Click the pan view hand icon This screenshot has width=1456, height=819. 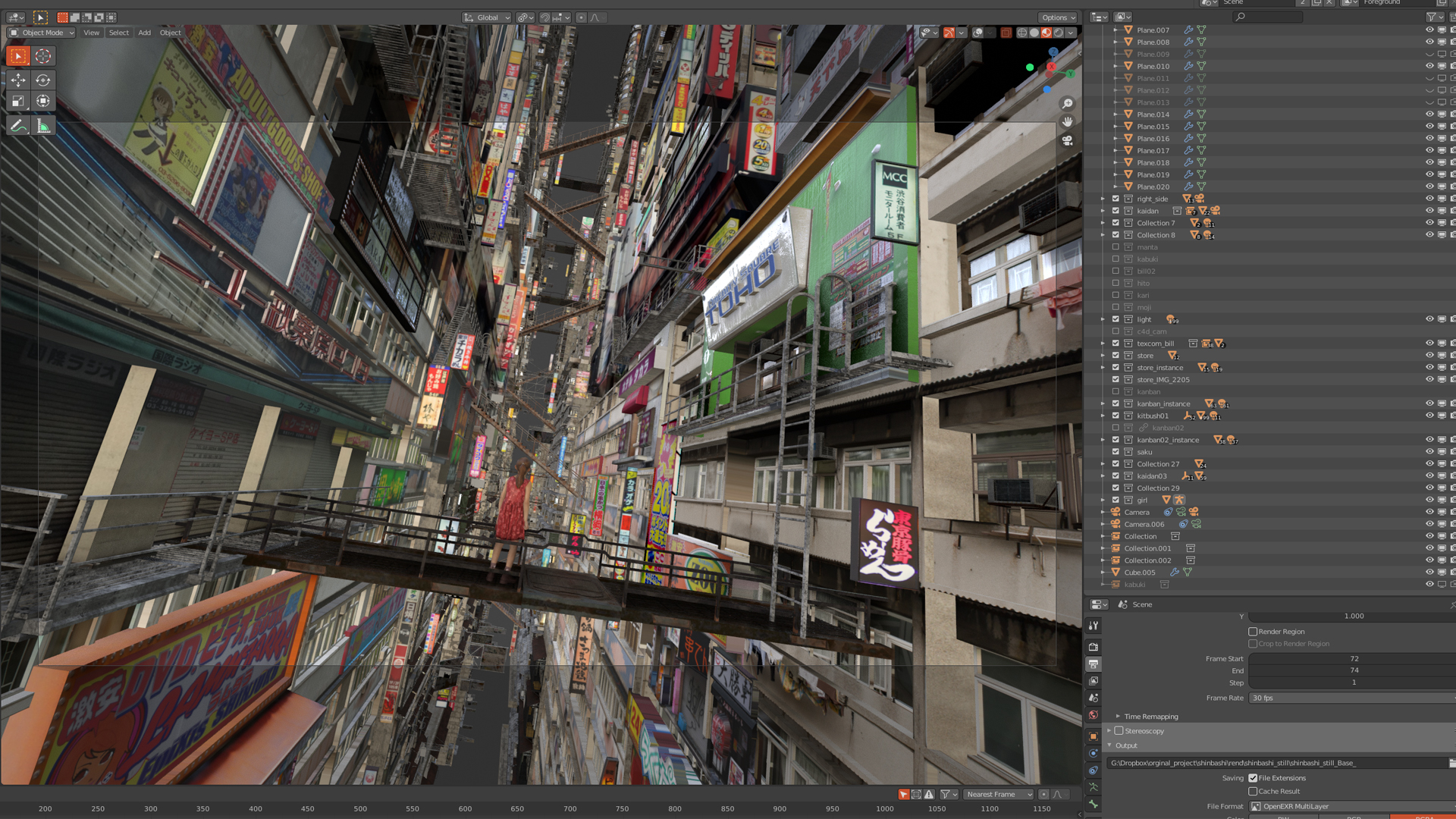[1067, 121]
